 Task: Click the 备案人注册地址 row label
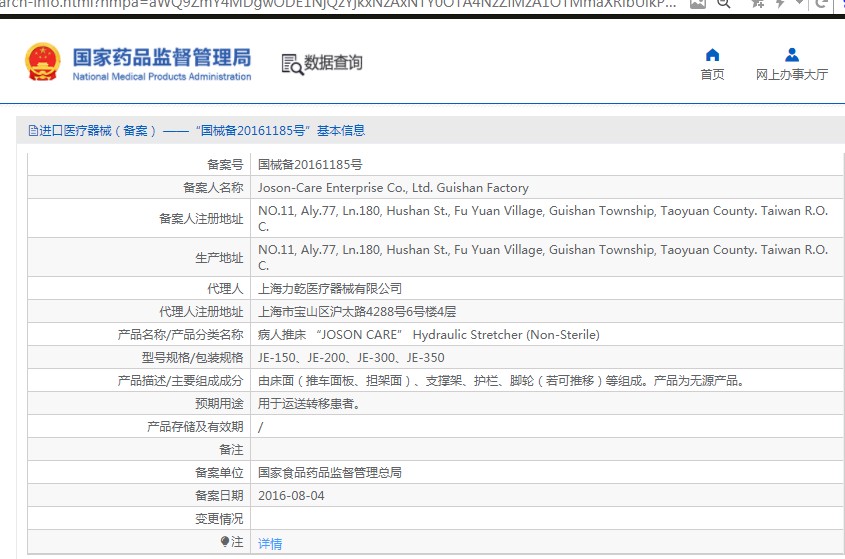[x=201, y=219]
